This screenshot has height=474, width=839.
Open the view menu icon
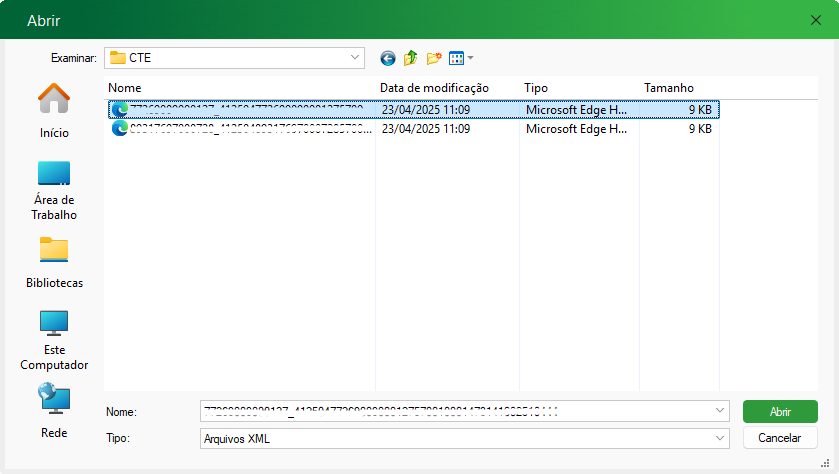pyautogui.click(x=460, y=58)
